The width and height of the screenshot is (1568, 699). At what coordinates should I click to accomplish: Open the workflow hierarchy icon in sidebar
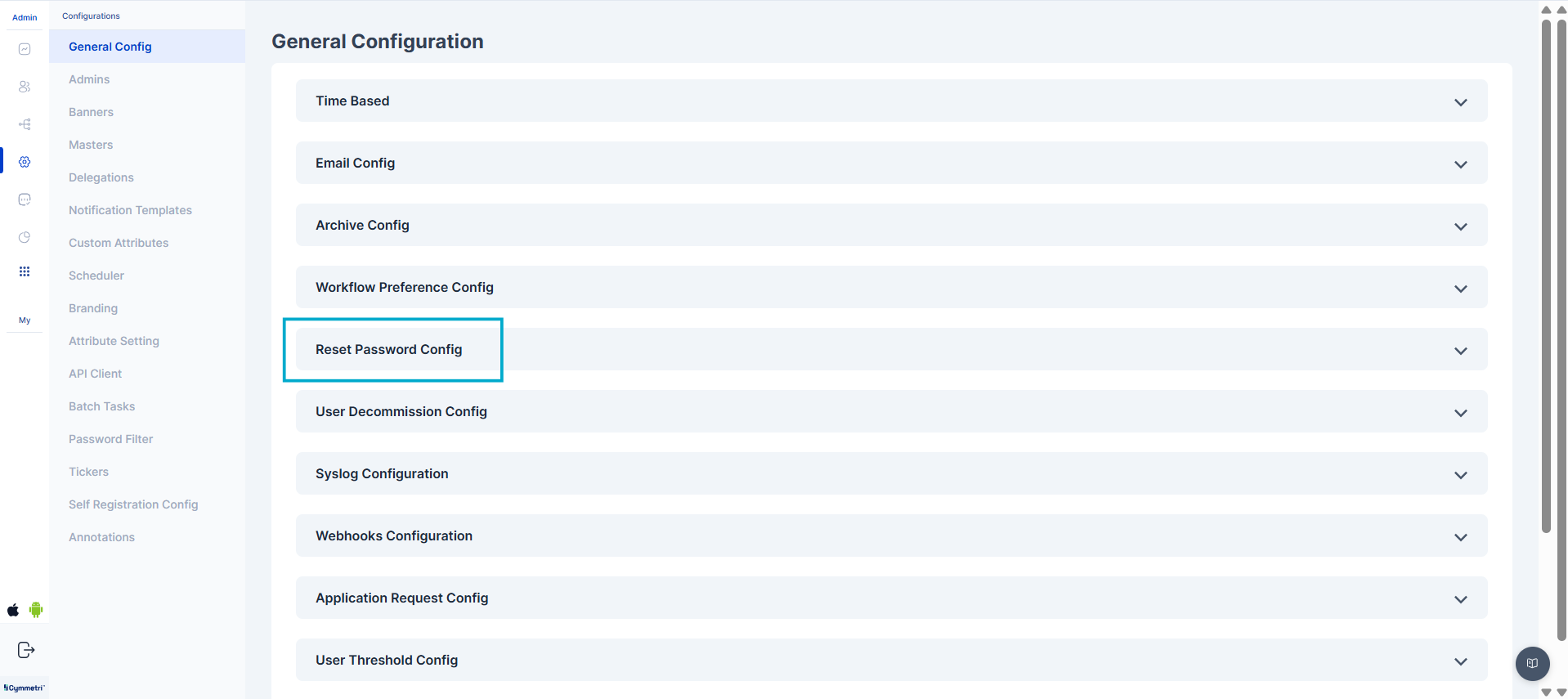coord(25,124)
